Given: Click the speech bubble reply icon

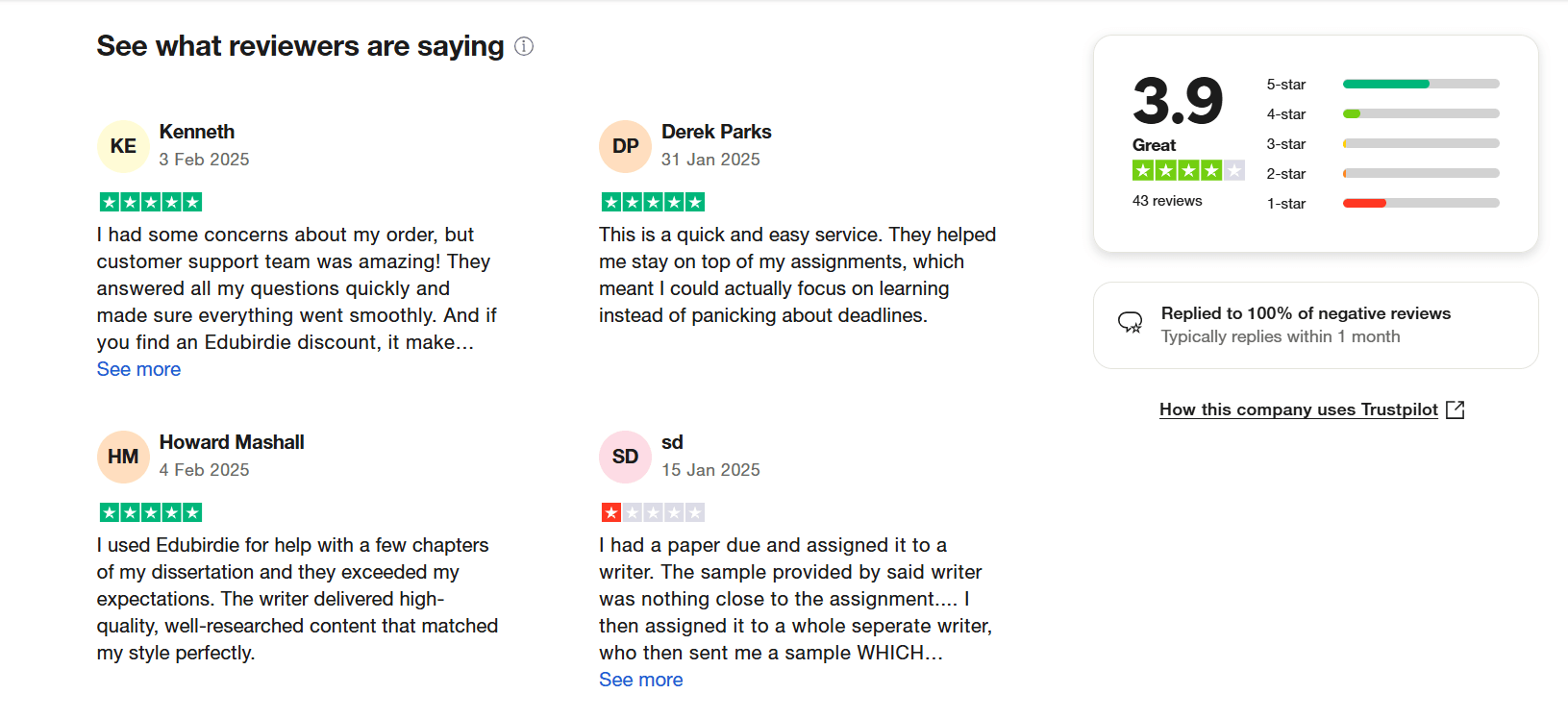Looking at the screenshot, I should [1131, 322].
